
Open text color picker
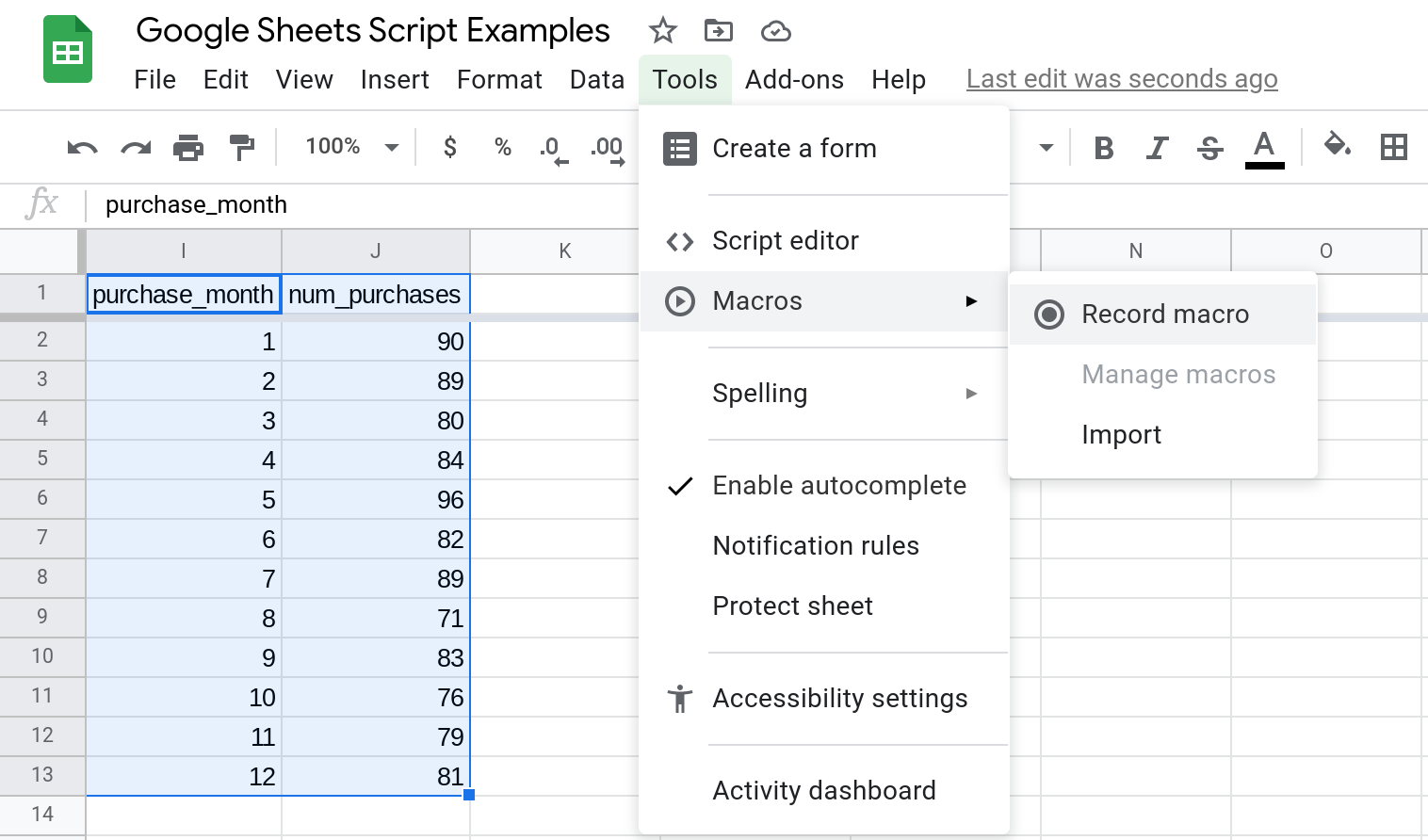(x=1264, y=150)
